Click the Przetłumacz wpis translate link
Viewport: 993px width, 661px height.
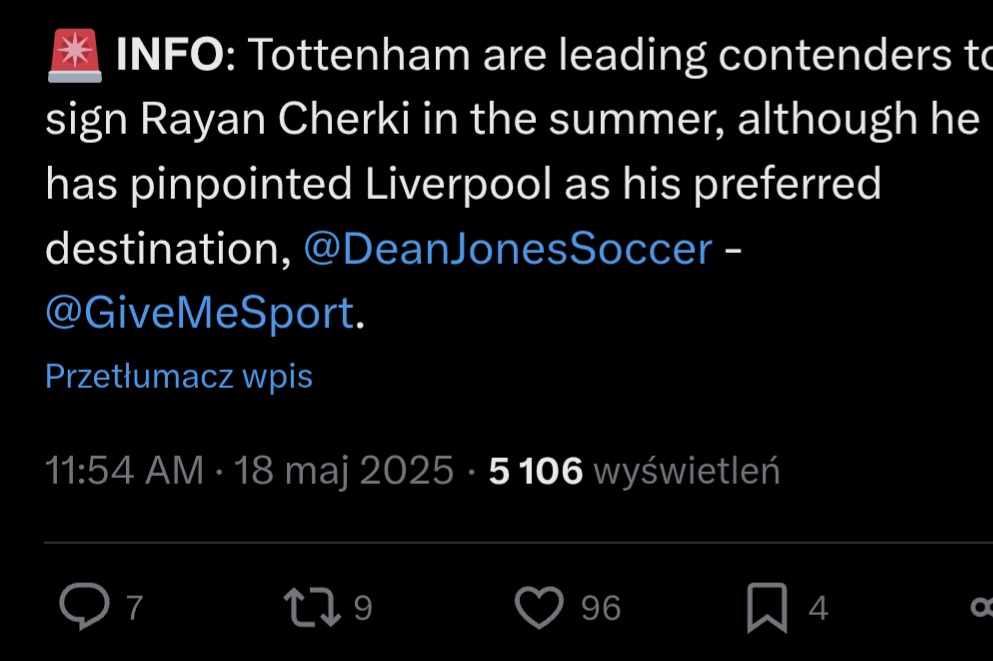click(x=179, y=377)
